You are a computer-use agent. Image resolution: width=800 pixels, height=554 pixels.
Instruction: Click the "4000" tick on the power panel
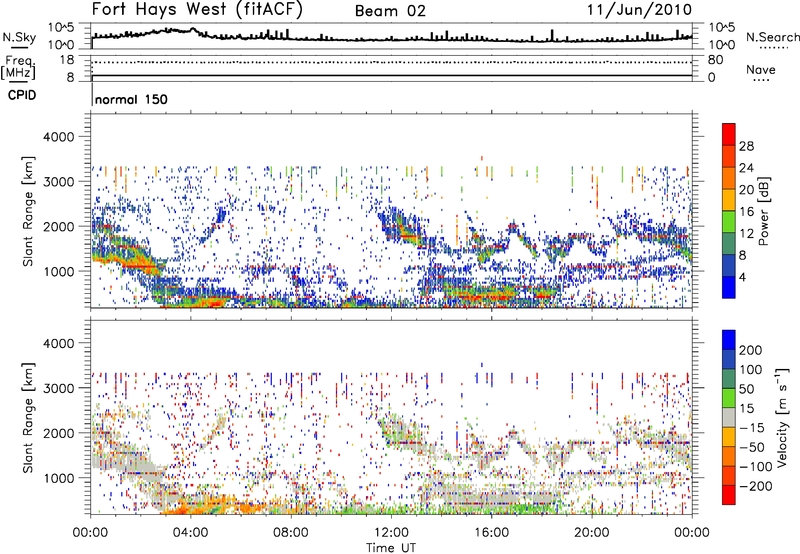tap(59, 137)
